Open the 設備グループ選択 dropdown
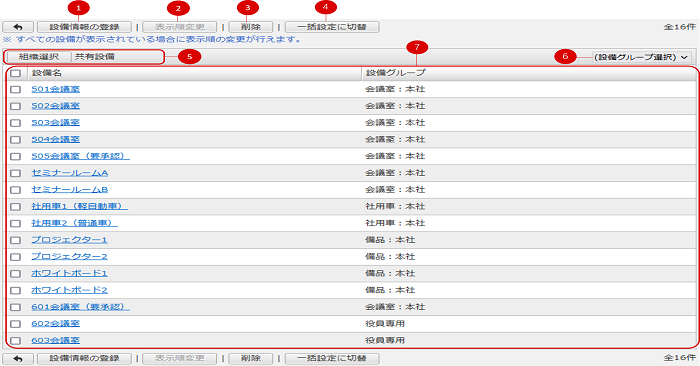 click(x=642, y=57)
